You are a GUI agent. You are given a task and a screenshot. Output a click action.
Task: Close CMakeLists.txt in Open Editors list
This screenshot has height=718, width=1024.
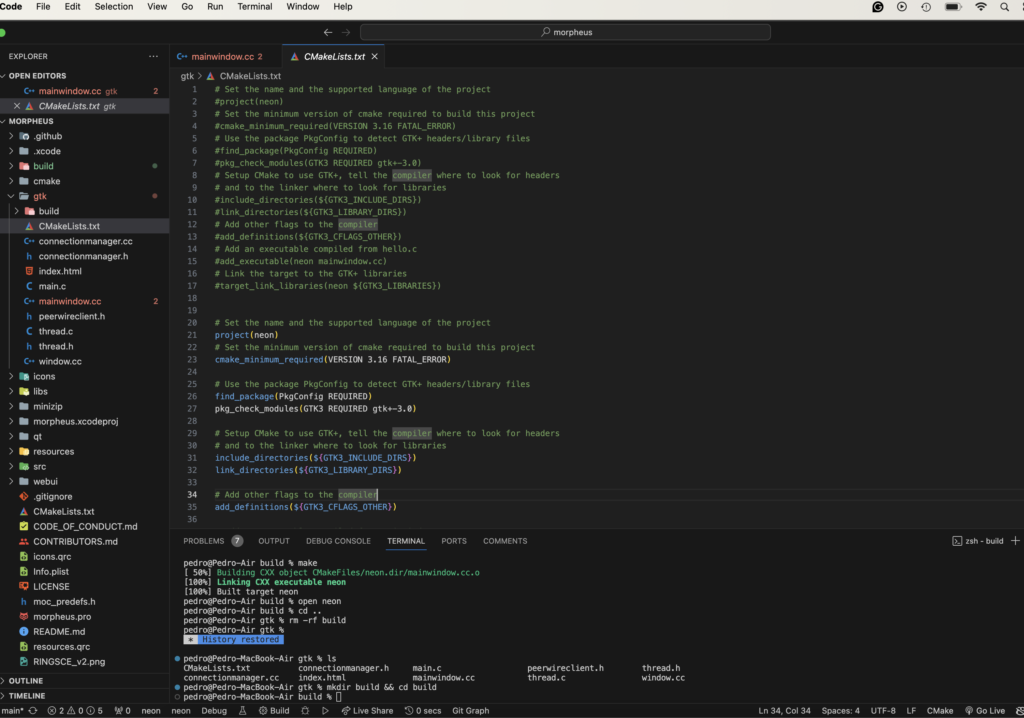point(15,106)
